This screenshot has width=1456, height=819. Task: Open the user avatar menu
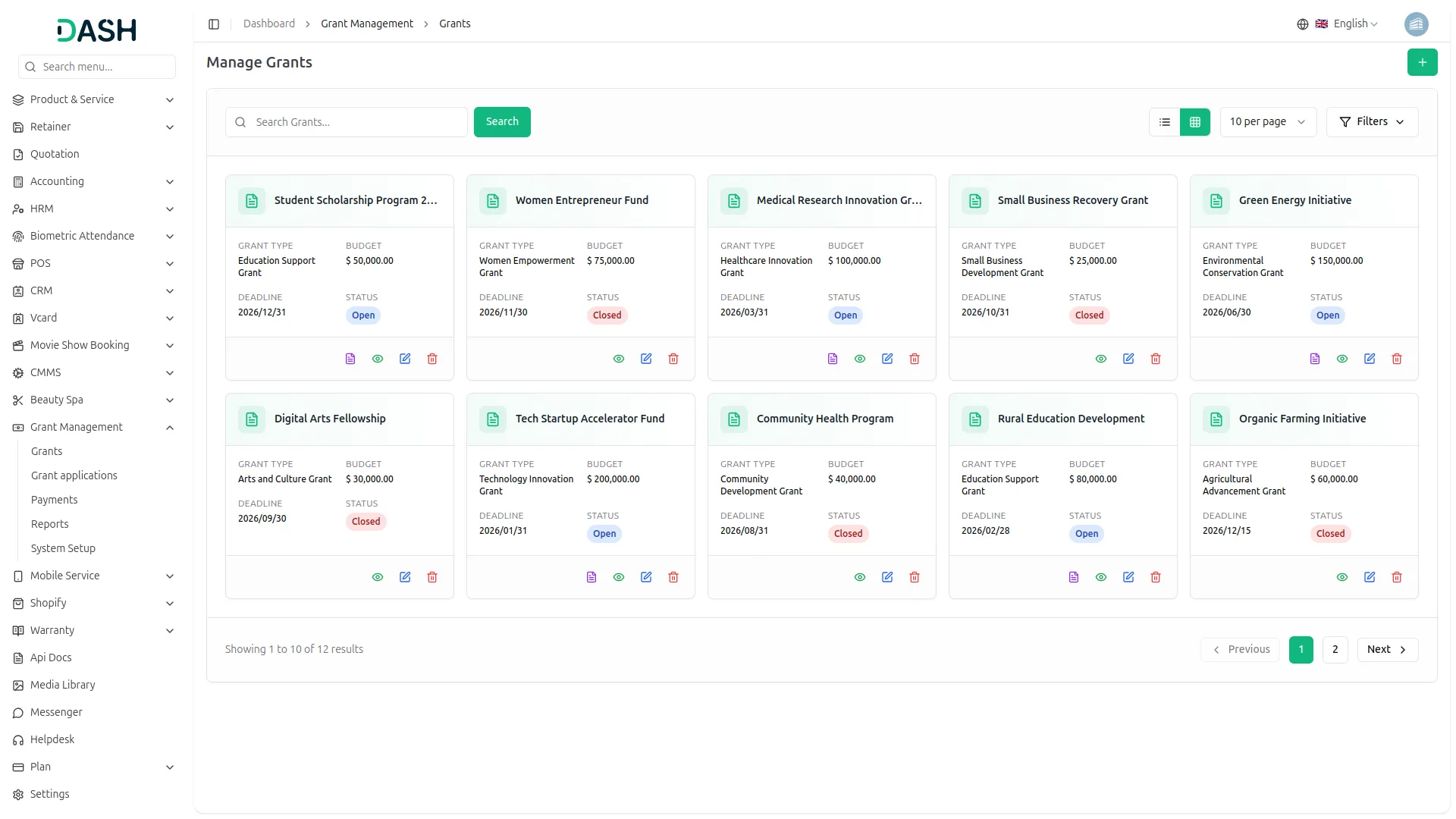(1417, 24)
